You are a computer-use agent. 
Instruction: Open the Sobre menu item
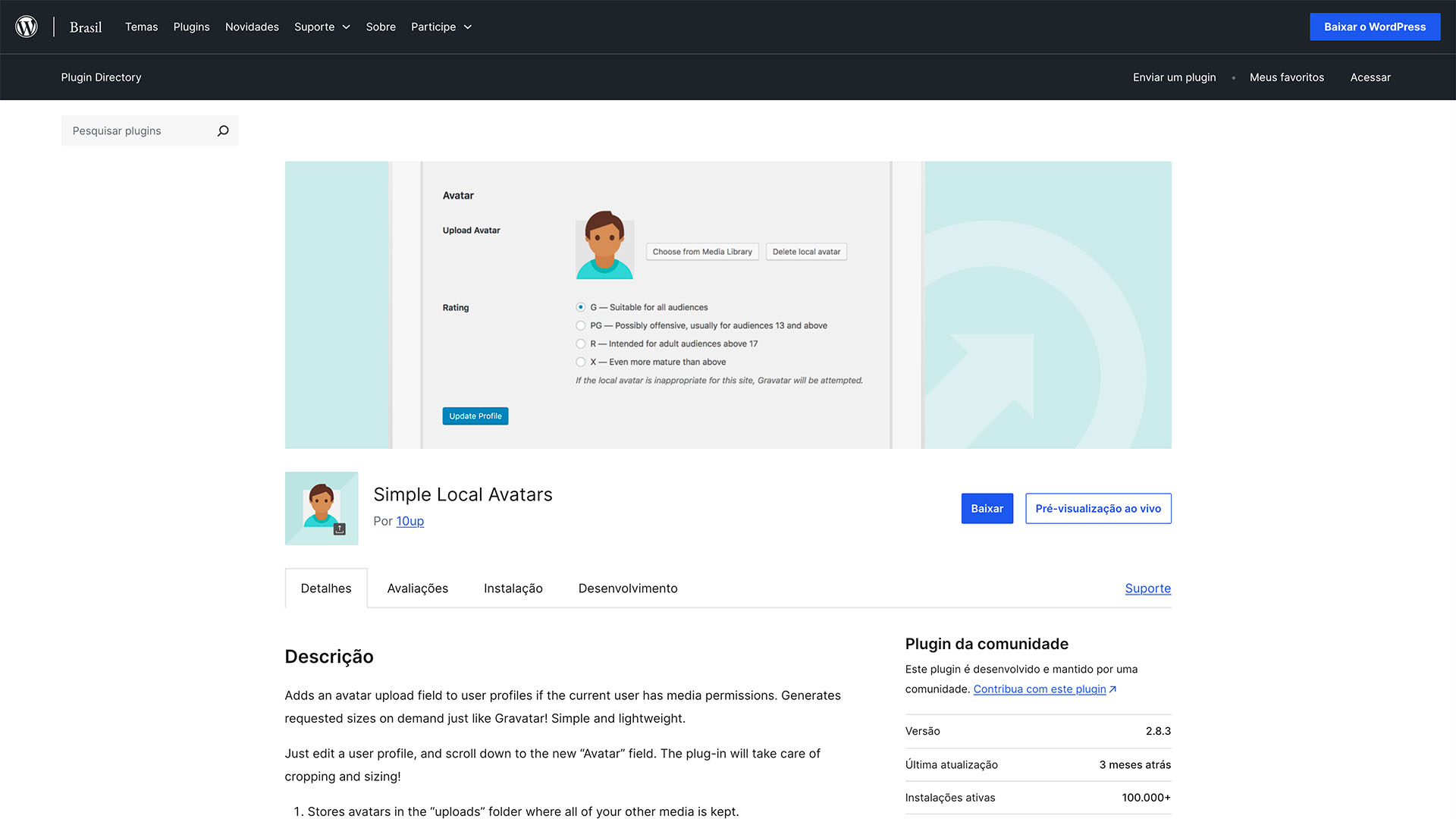point(381,27)
